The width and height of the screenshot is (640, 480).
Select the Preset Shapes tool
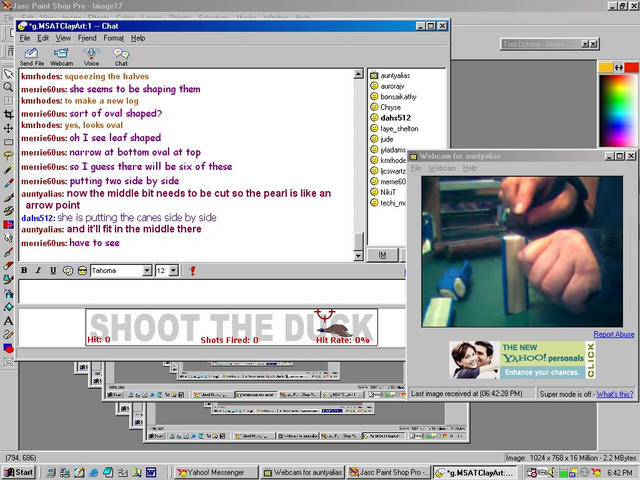[8, 348]
